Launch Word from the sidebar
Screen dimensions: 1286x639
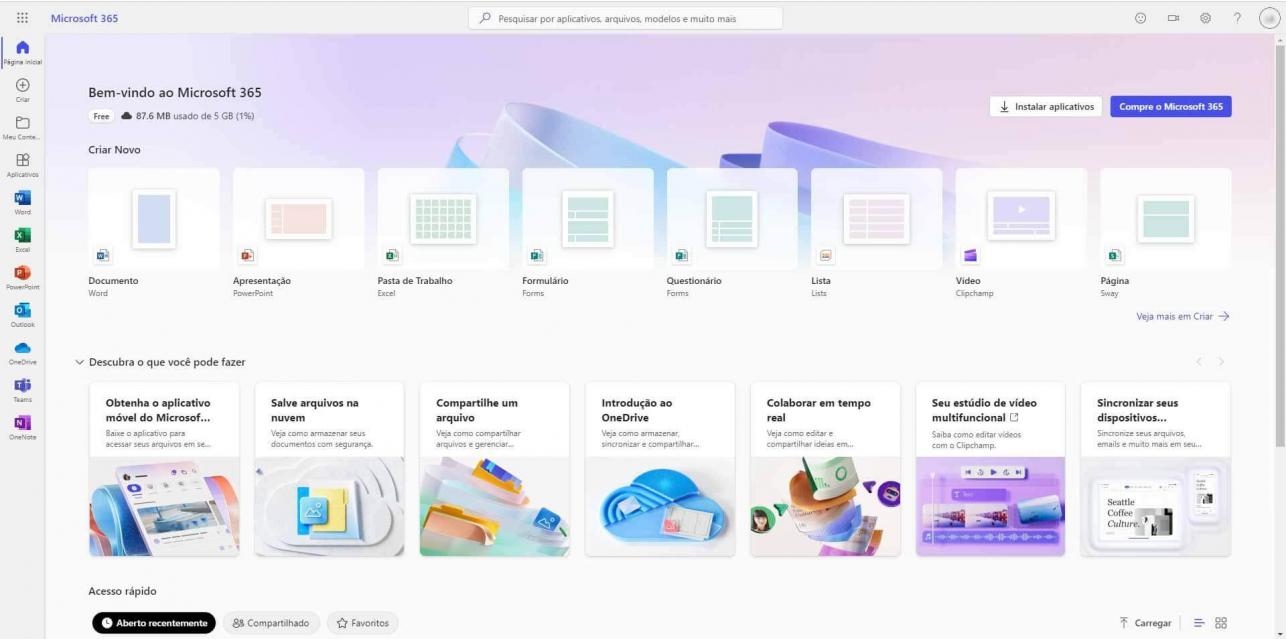click(x=22, y=201)
